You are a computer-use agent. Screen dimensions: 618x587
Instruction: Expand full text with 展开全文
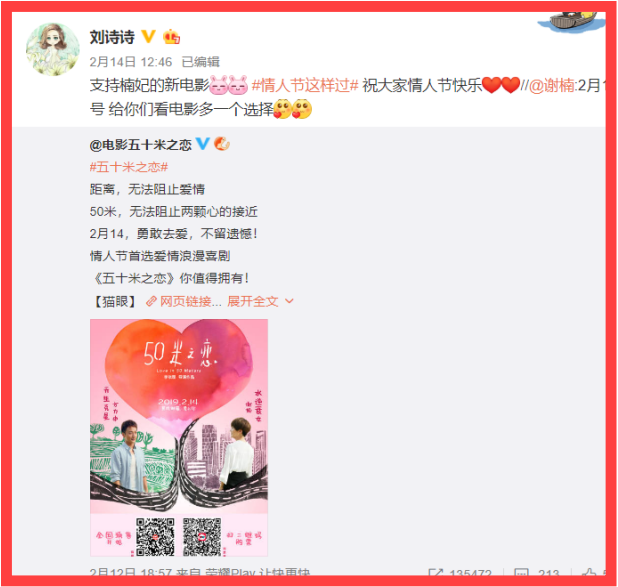[x=253, y=302]
